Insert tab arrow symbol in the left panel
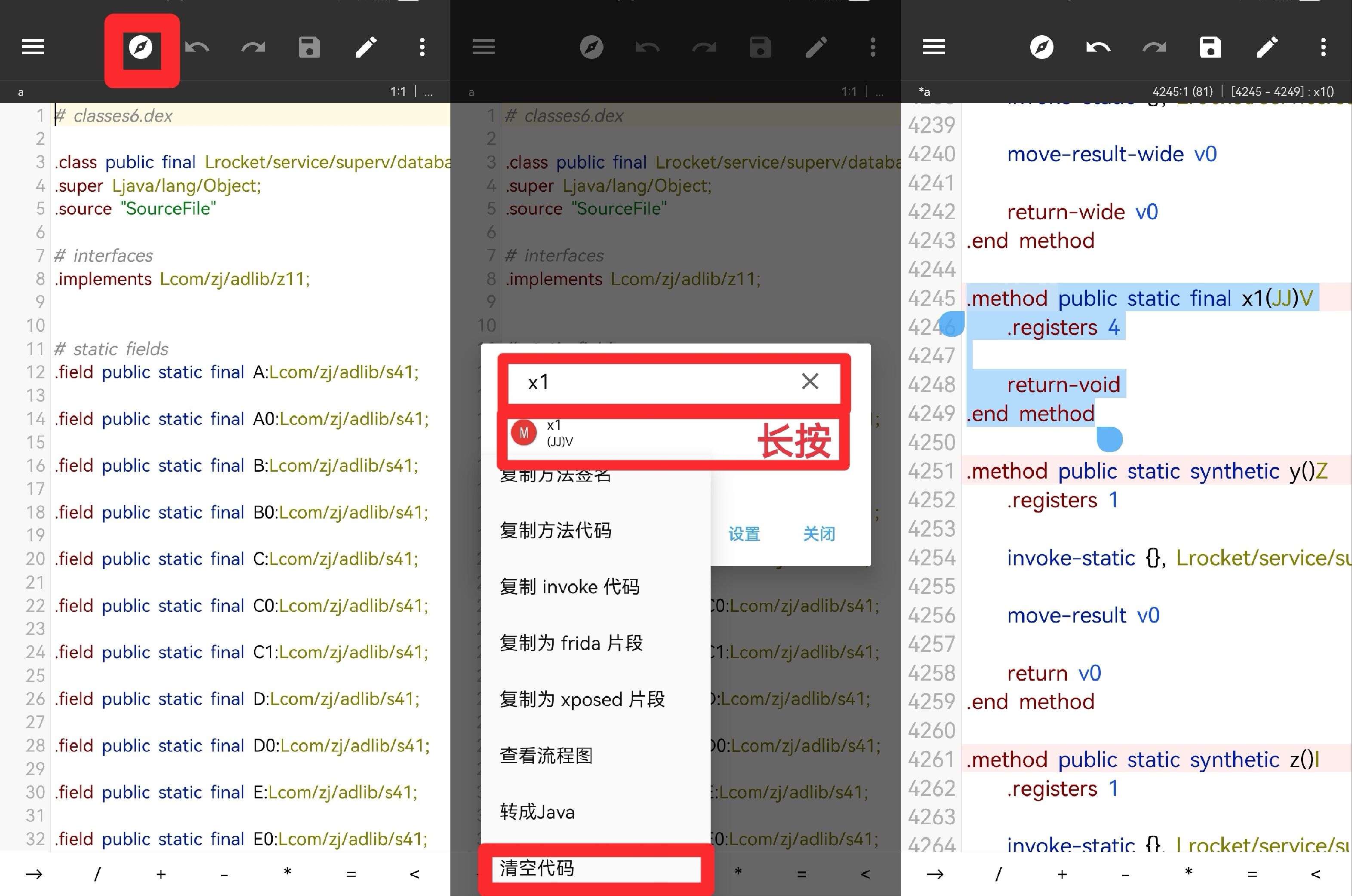Screen dimensions: 1352x896 [x=34, y=874]
